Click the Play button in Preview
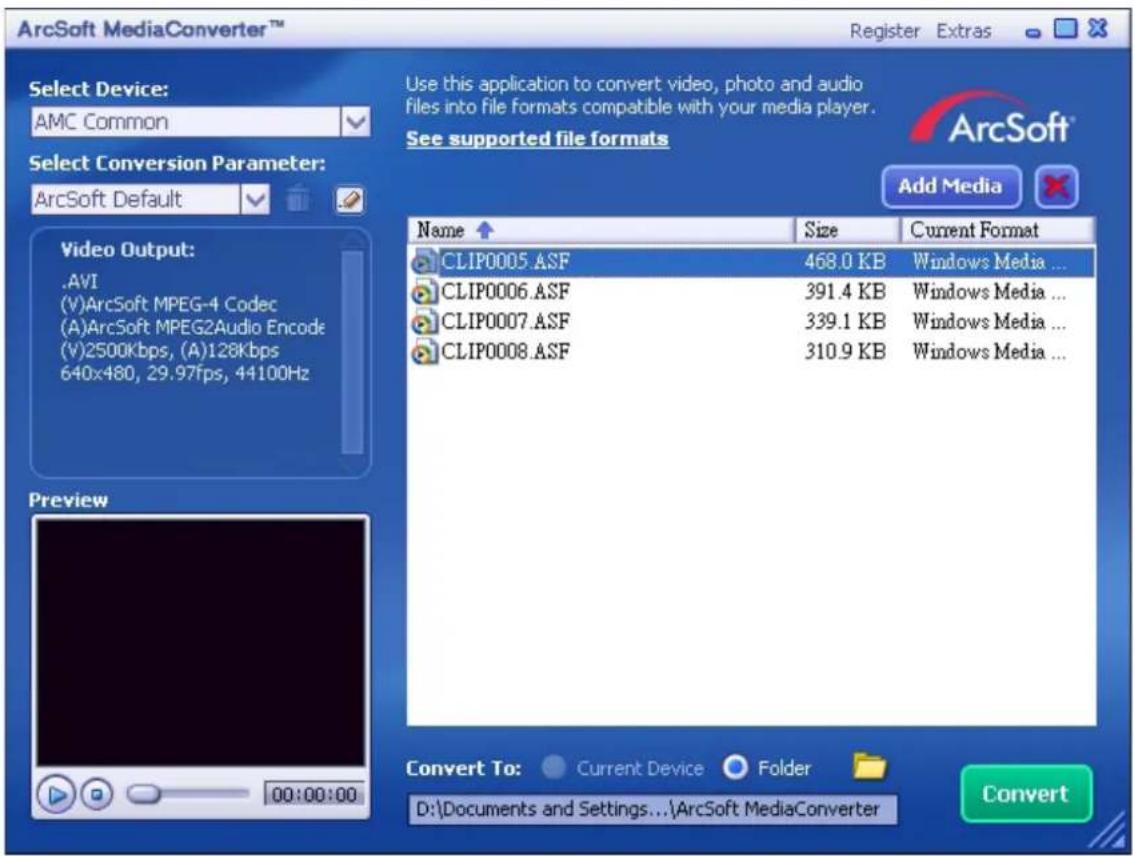This screenshot has height=856, width=1134. (56, 795)
